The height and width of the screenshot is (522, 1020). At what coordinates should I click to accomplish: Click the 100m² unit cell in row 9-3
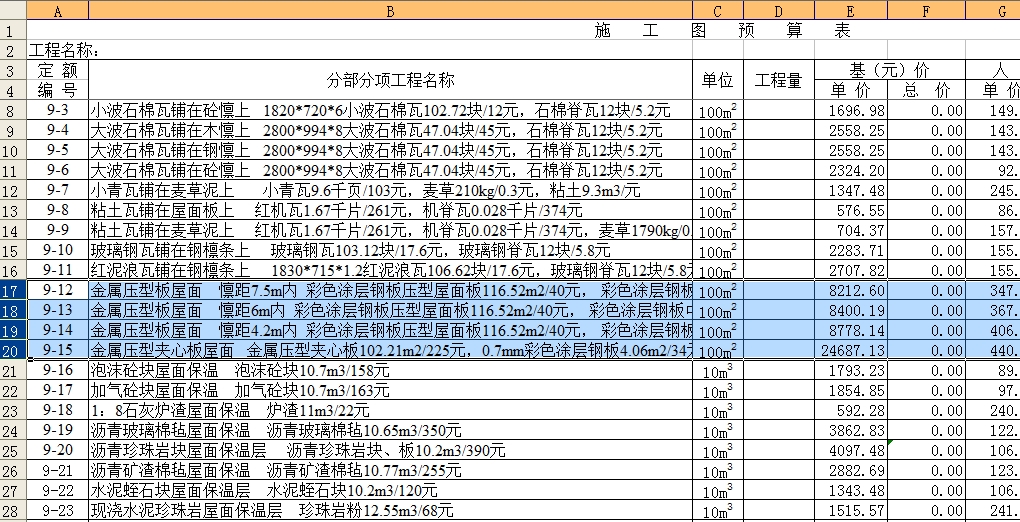pos(718,110)
